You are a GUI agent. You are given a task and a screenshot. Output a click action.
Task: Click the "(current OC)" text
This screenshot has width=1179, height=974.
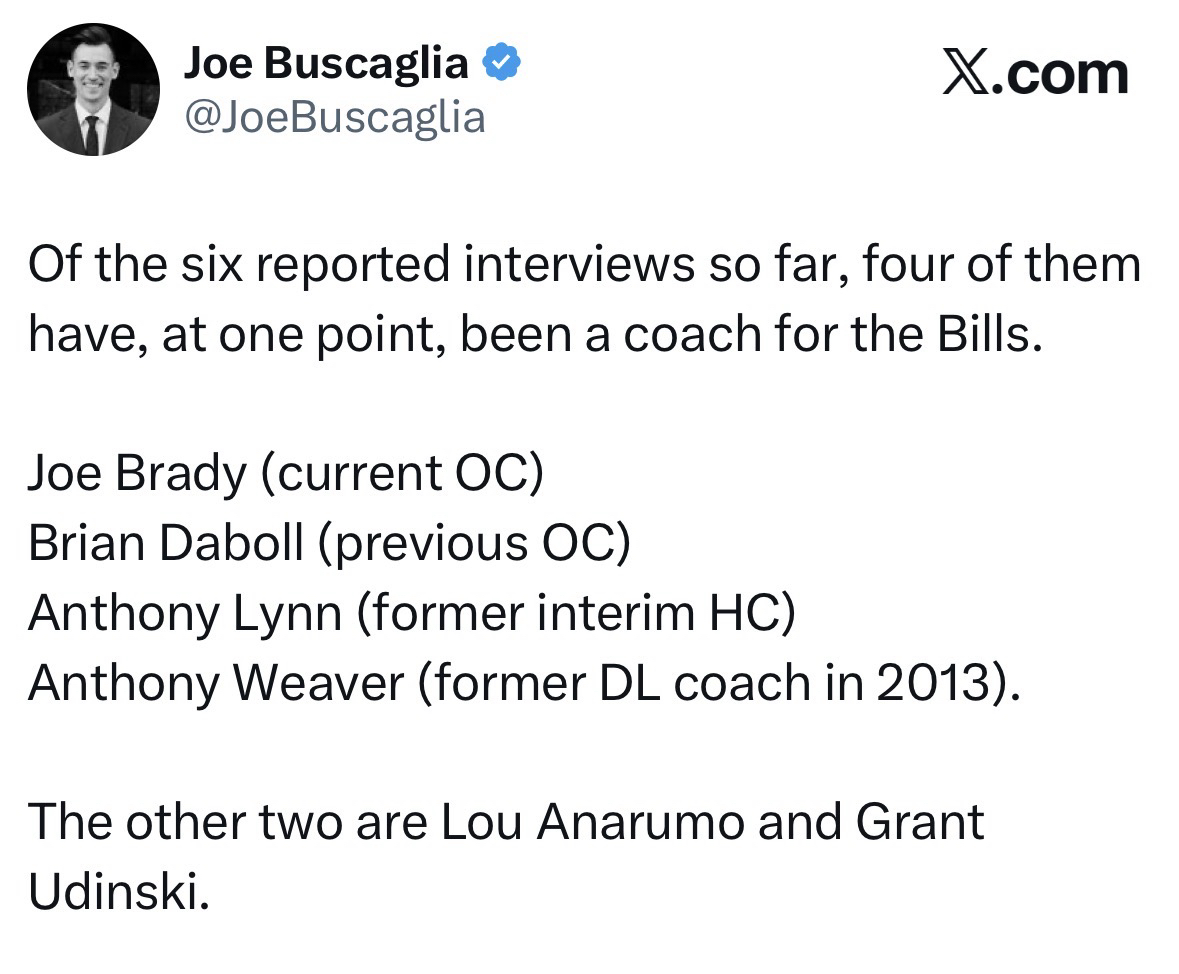pyautogui.click(x=402, y=473)
